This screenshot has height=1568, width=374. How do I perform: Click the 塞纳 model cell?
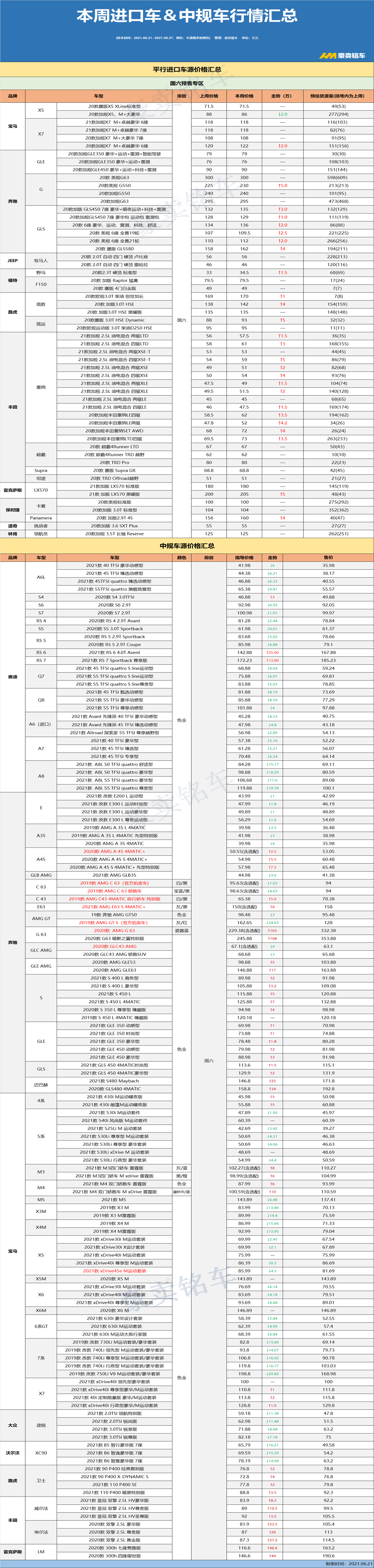41,387
